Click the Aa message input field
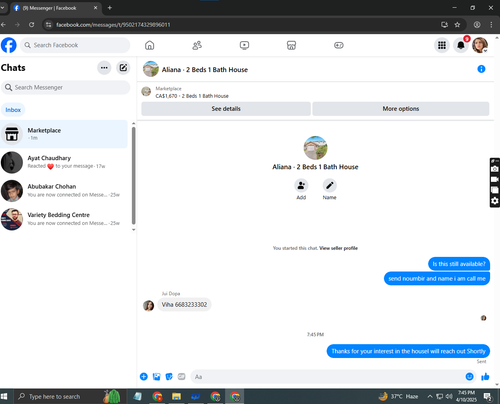The image size is (500, 404). 328,377
